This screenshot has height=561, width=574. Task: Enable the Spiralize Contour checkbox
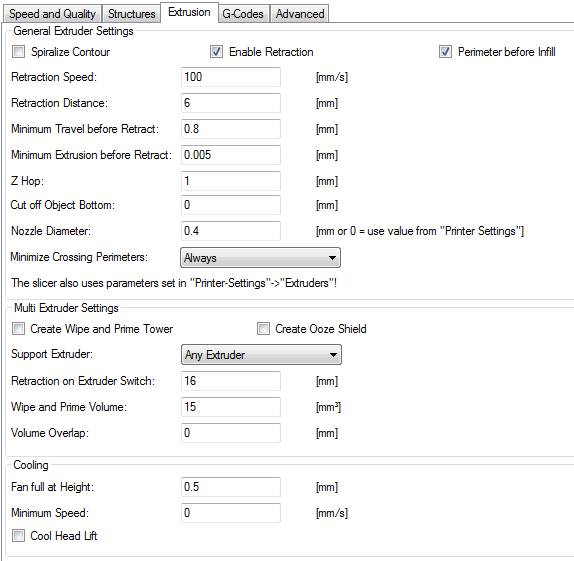pyautogui.click(x=18, y=52)
